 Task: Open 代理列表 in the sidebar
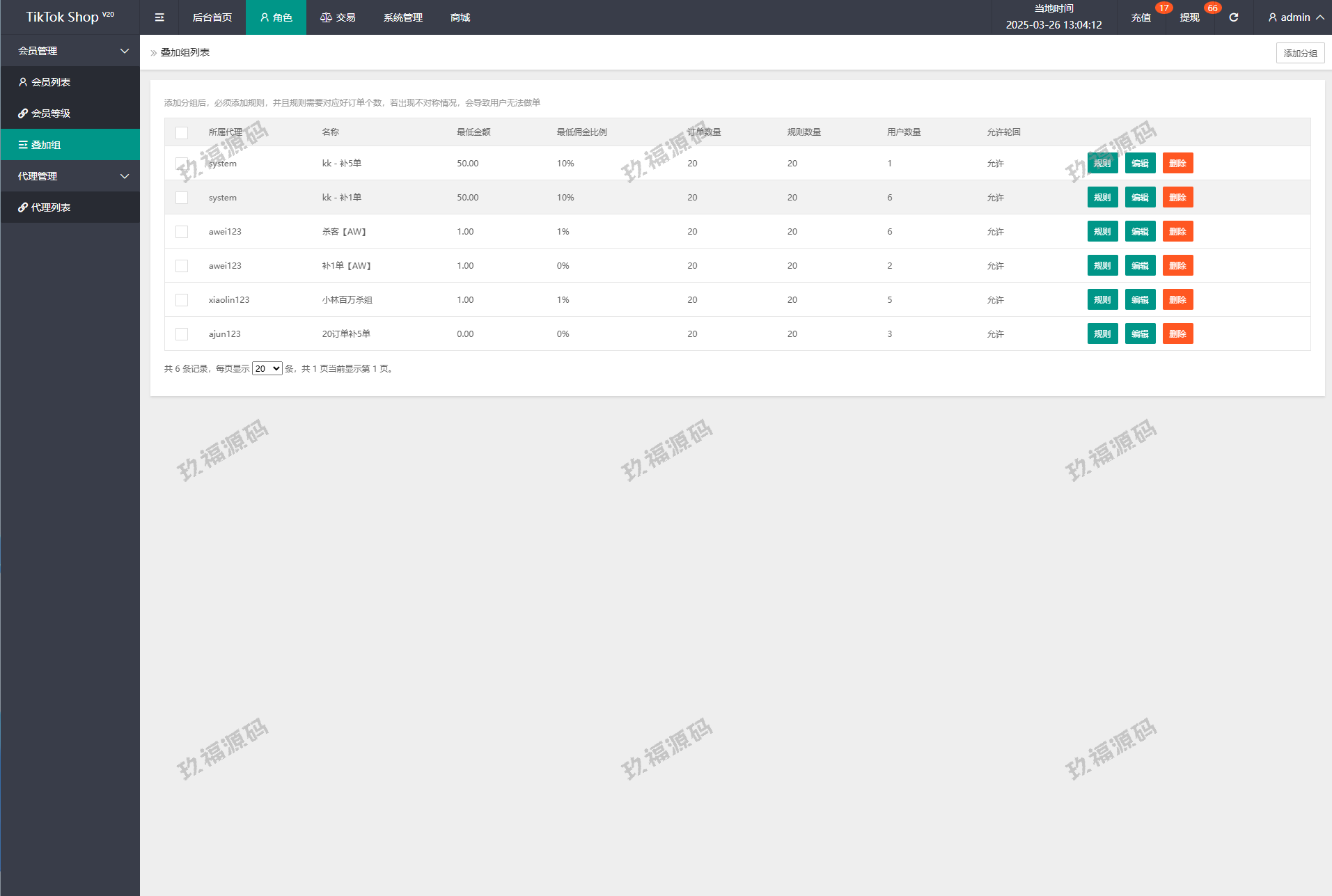click(45, 207)
